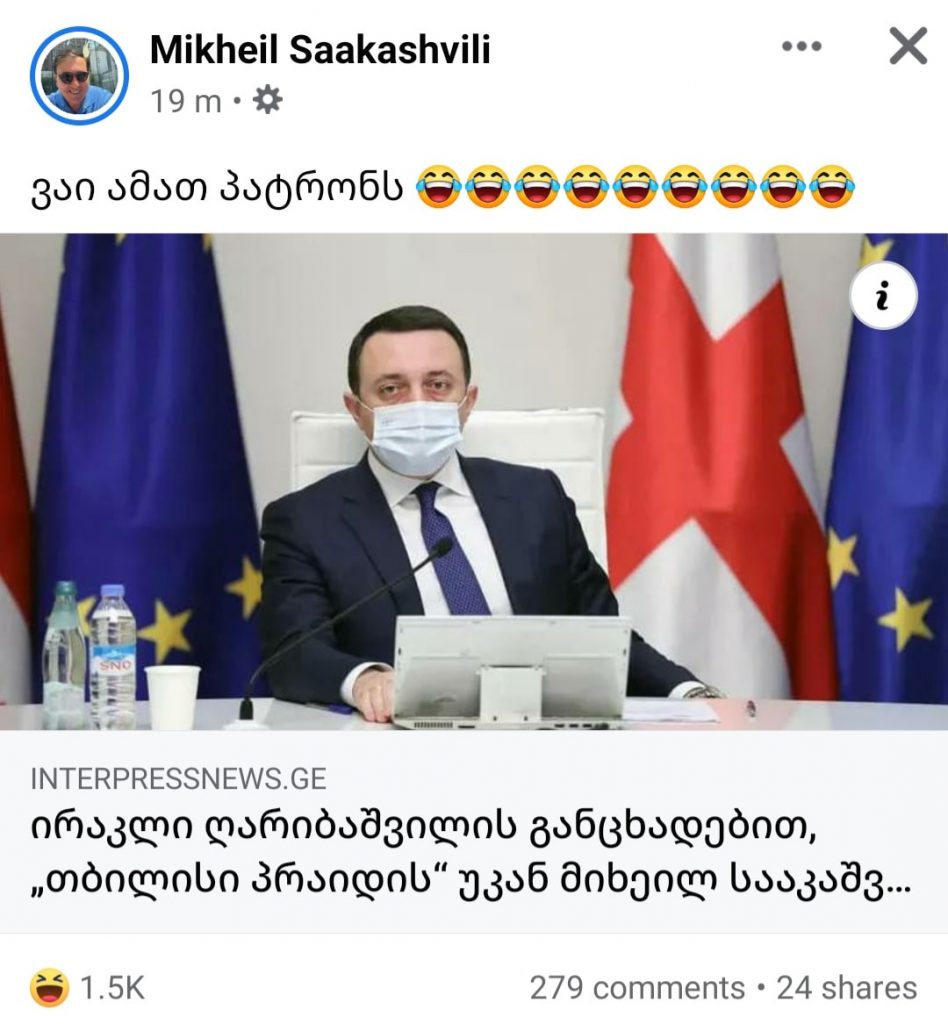View the 279 comments
Image resolution: width=948 pixels, height=1024 pixels.
(x=637, y=988)
